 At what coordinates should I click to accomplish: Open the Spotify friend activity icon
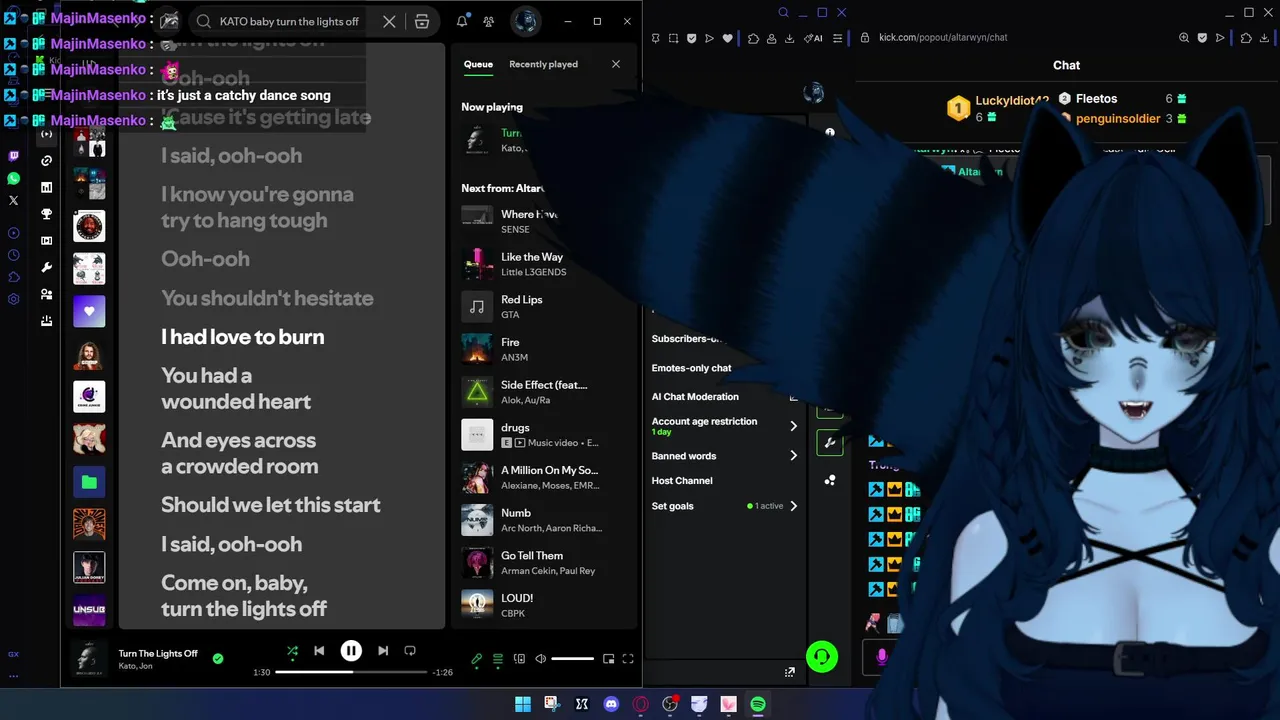(488, 22)
